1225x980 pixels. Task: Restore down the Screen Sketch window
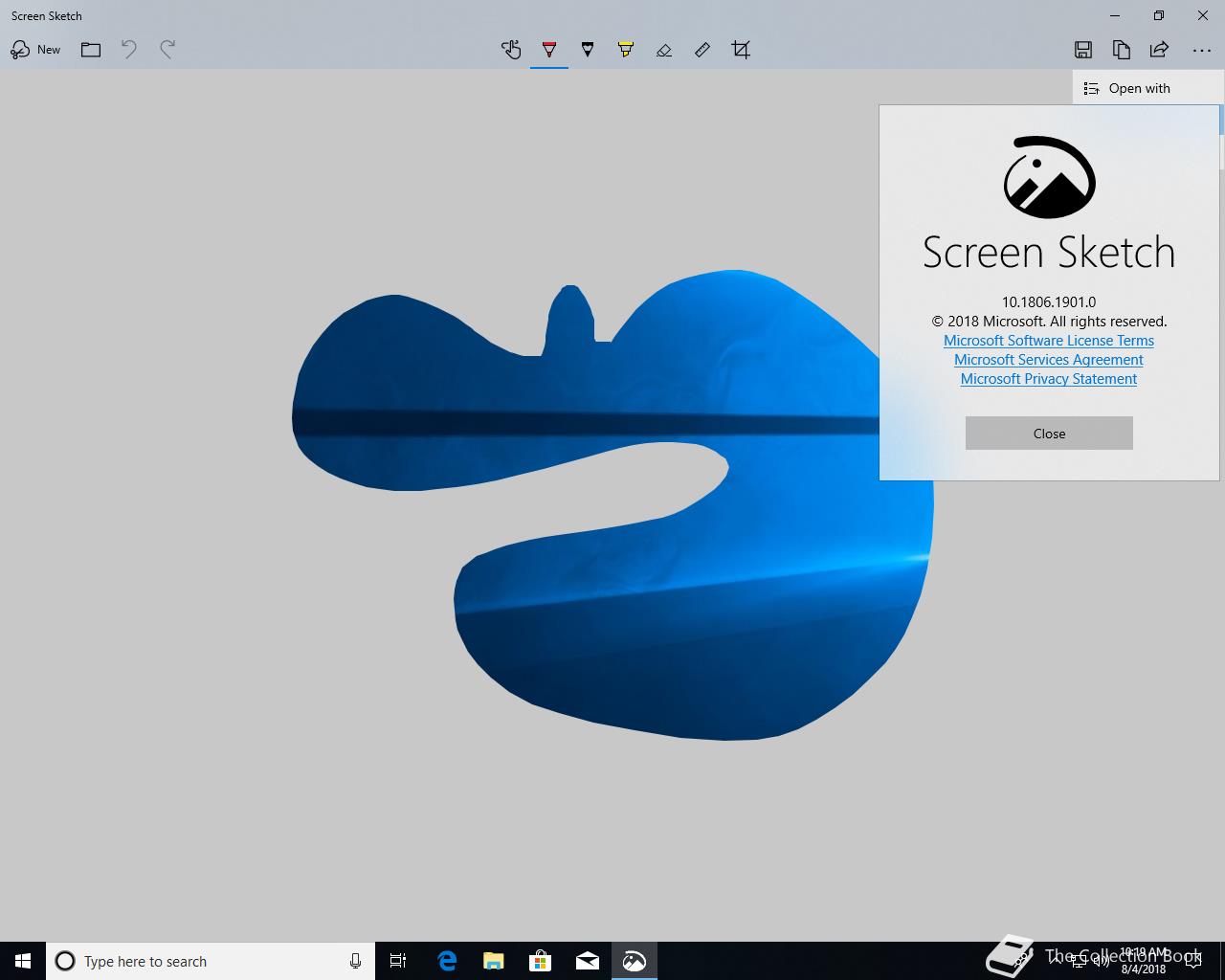(1159, 15)
